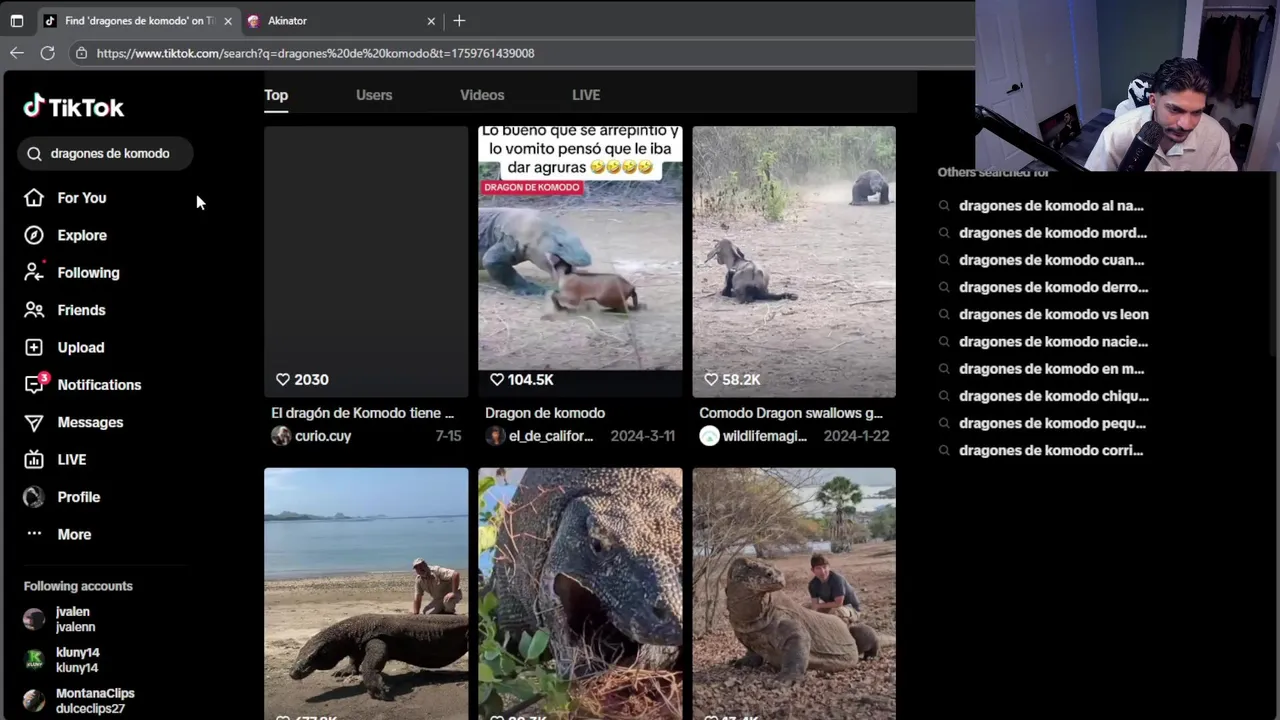The image size is (1280, 720).
Task: Click the Messages paper-plane icon
Action: [x=34, y=422]
